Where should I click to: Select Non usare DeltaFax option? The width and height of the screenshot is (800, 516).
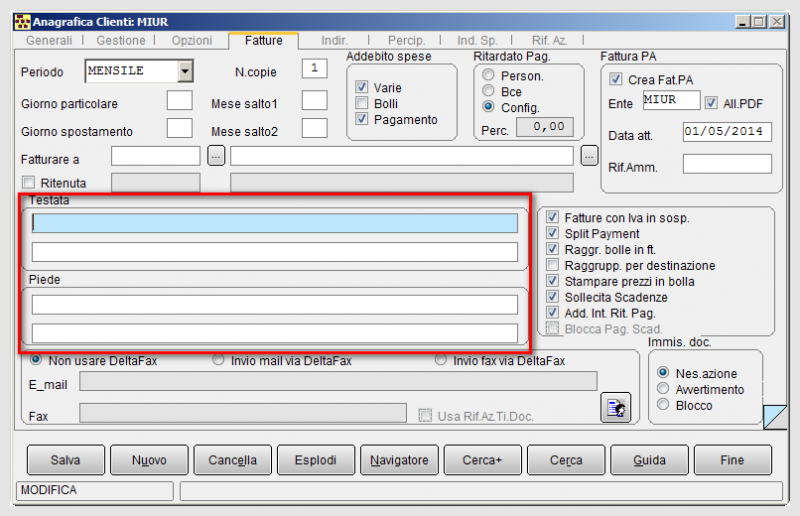[36, 360]
